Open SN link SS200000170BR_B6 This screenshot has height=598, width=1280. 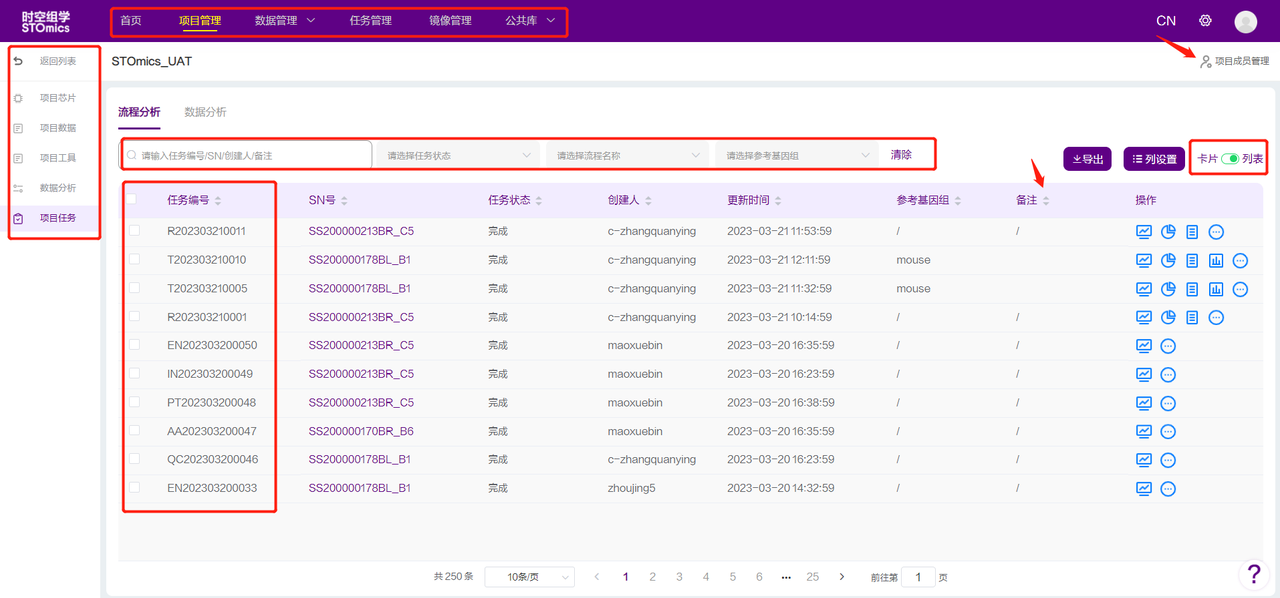click(361, 432)
